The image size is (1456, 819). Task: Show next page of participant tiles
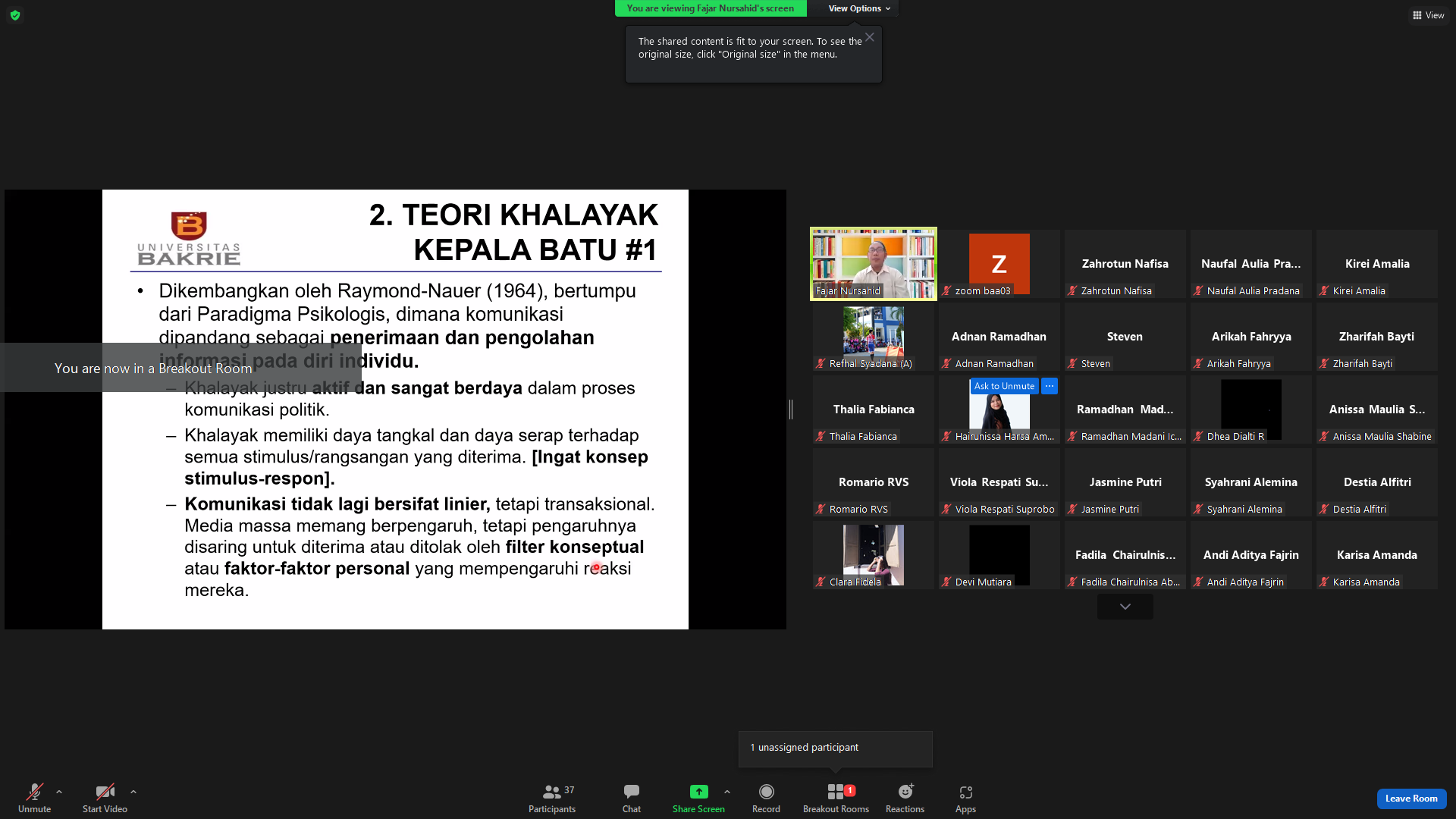point(1125,607)
